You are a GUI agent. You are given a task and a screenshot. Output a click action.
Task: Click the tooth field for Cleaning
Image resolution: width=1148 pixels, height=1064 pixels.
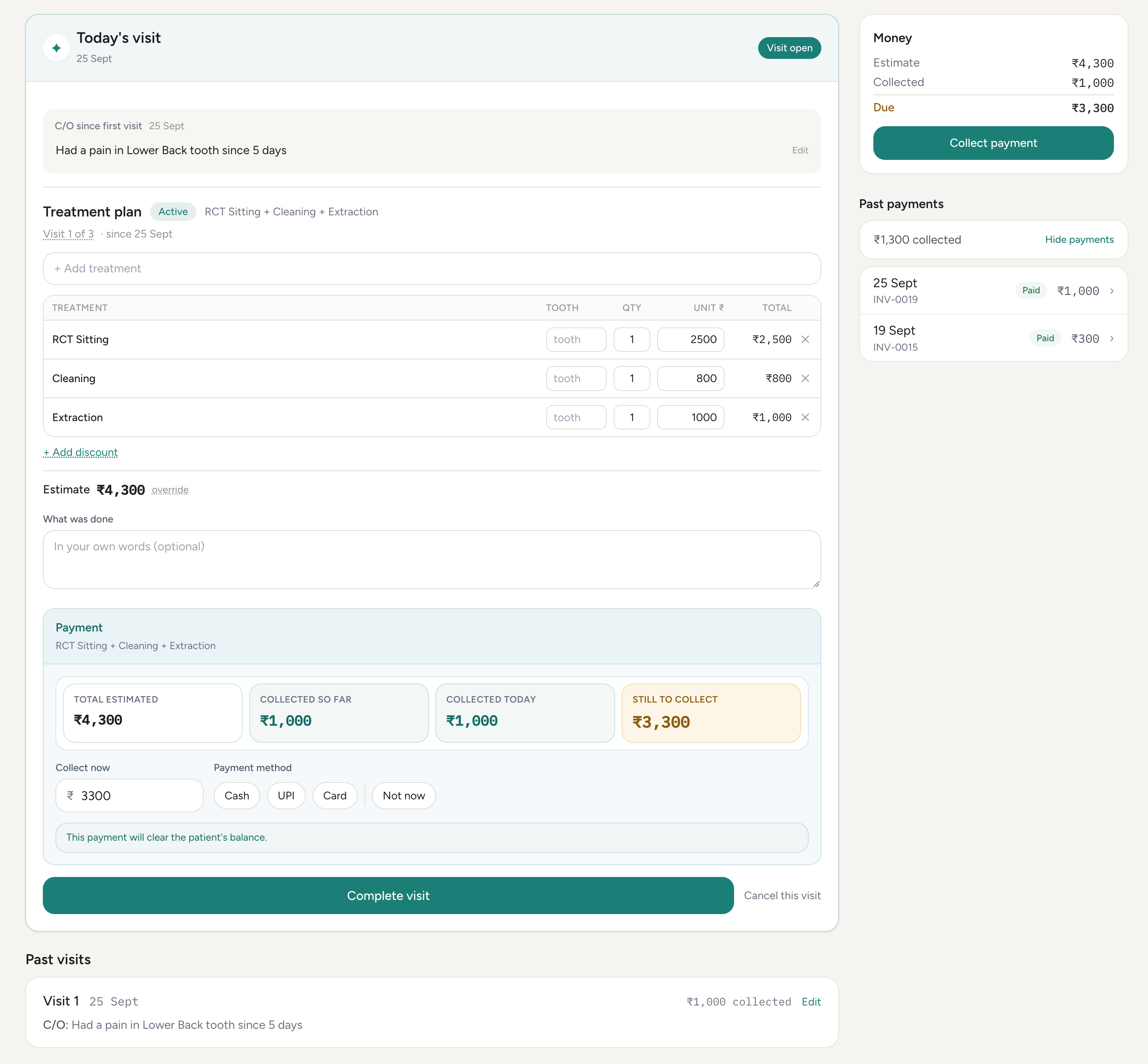pos(576,378)
